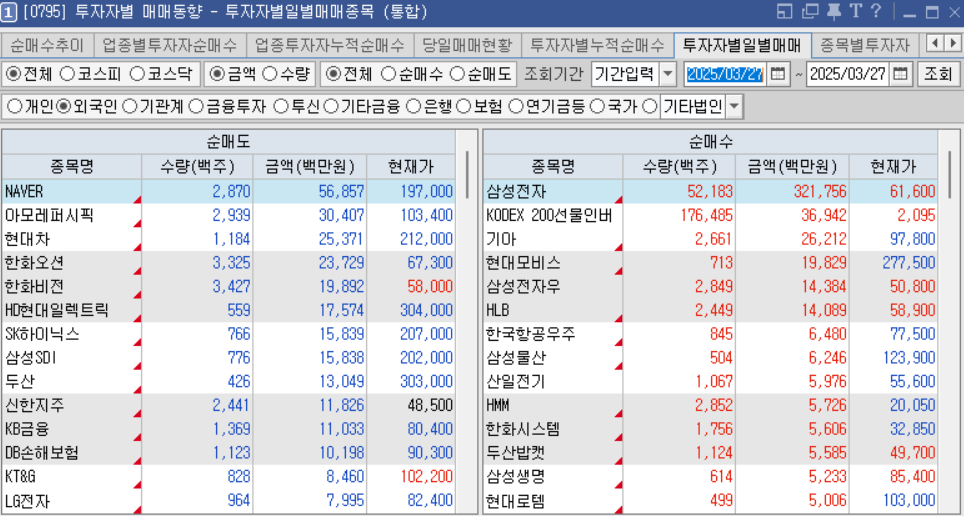Select the 신한지주 row

coord(228,406)
